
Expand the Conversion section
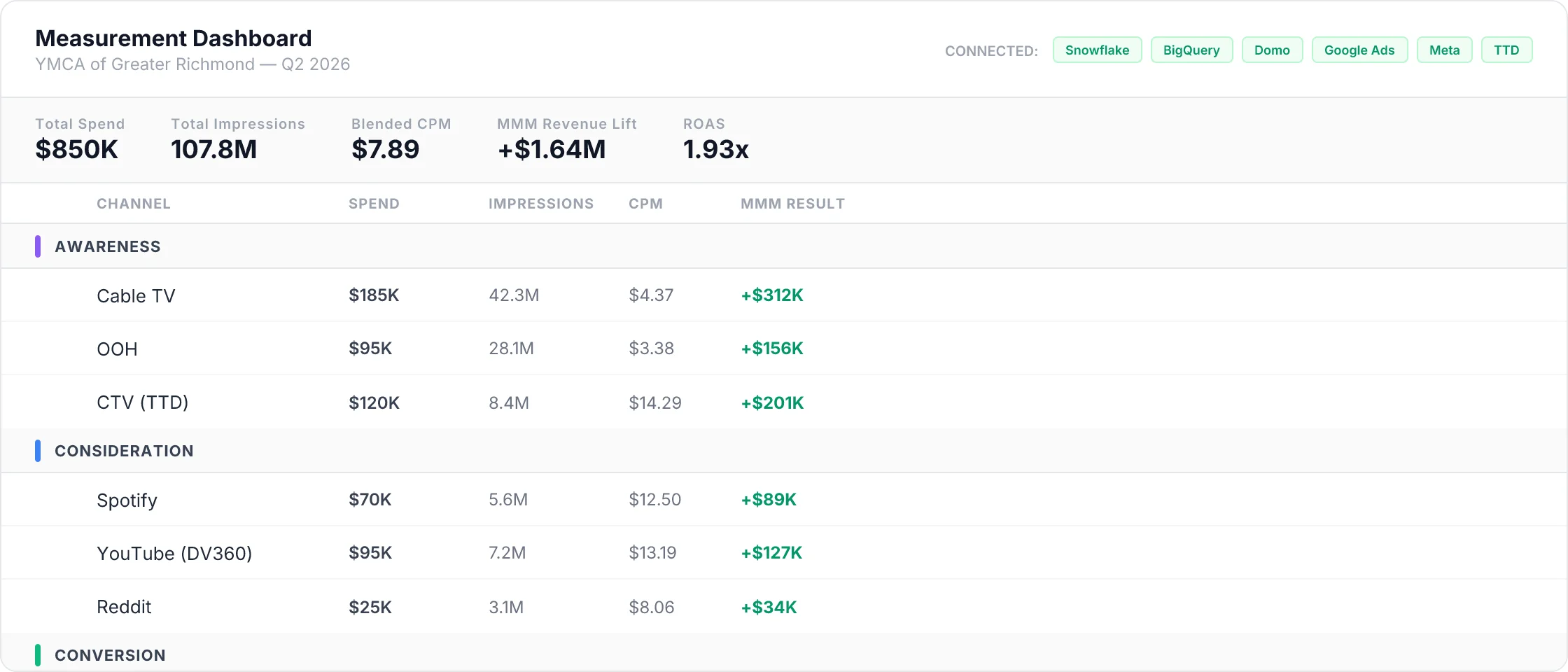pyautogui.click(x=110, y=654)
